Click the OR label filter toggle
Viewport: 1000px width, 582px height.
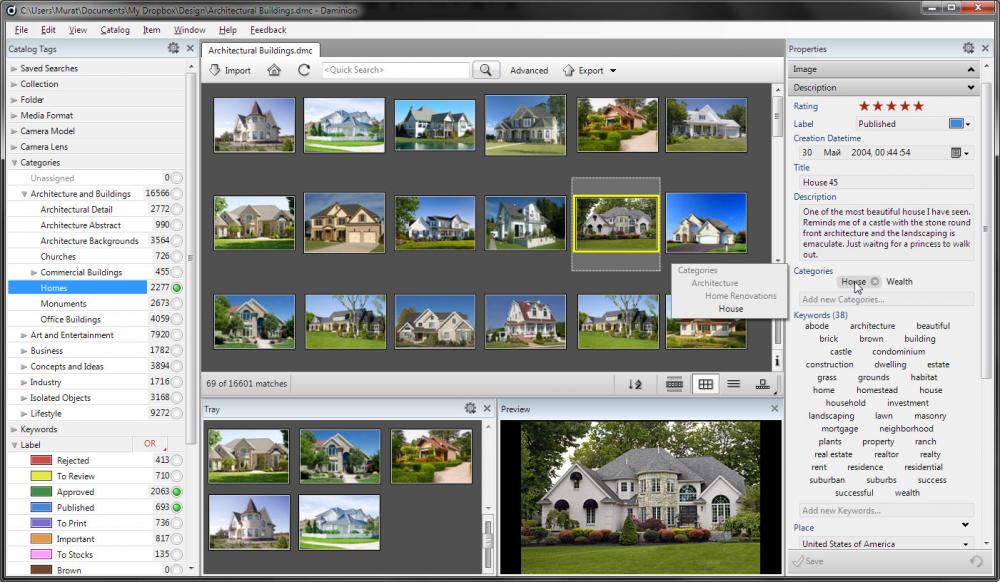(149, 444)
